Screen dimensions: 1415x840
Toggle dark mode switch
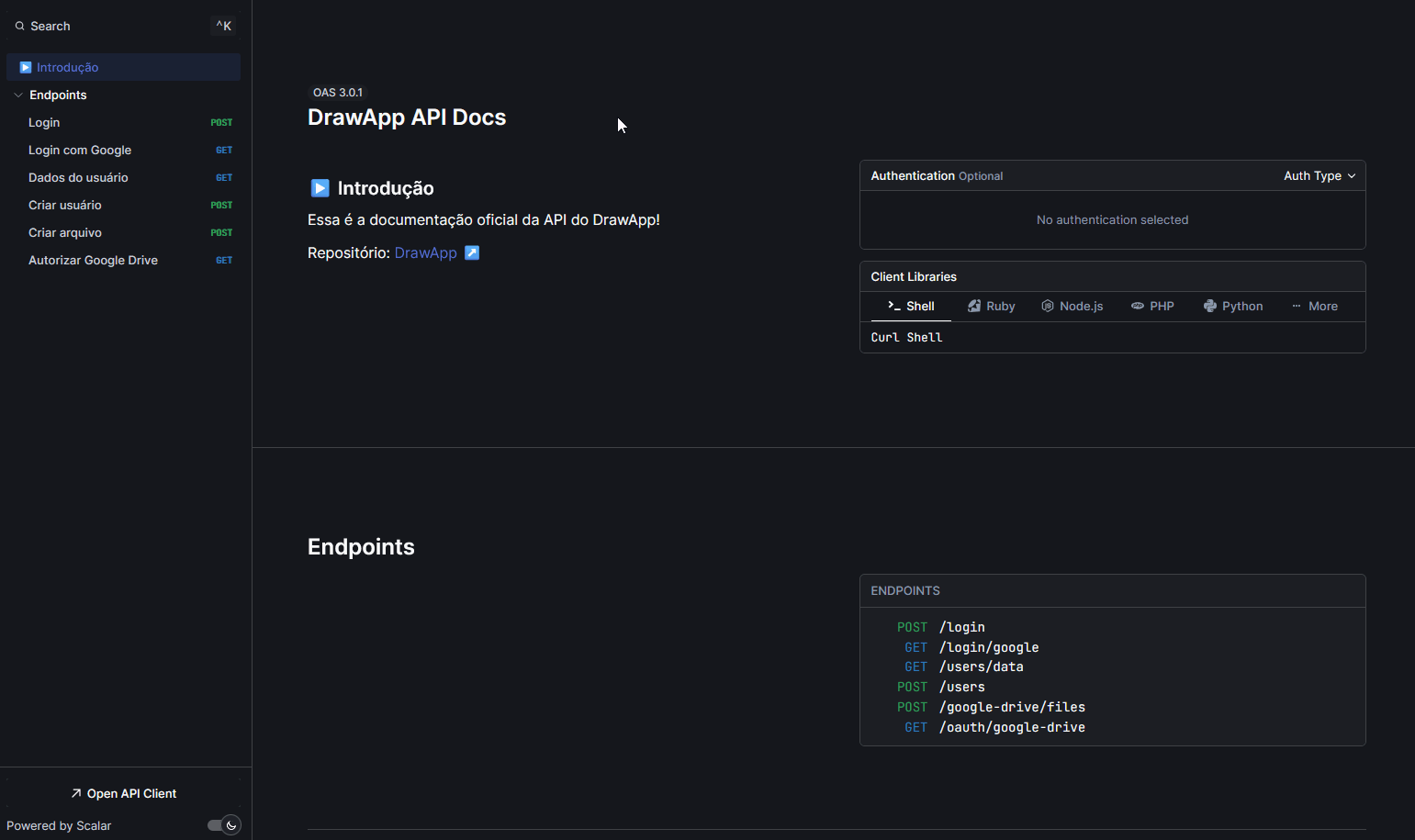click(224, 825)
